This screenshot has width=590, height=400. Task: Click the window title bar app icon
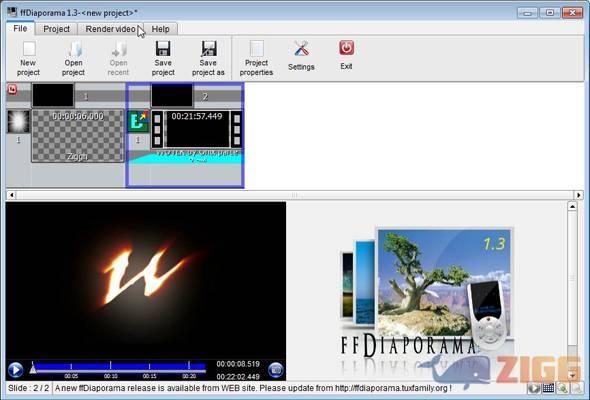[x=12, y=12]
